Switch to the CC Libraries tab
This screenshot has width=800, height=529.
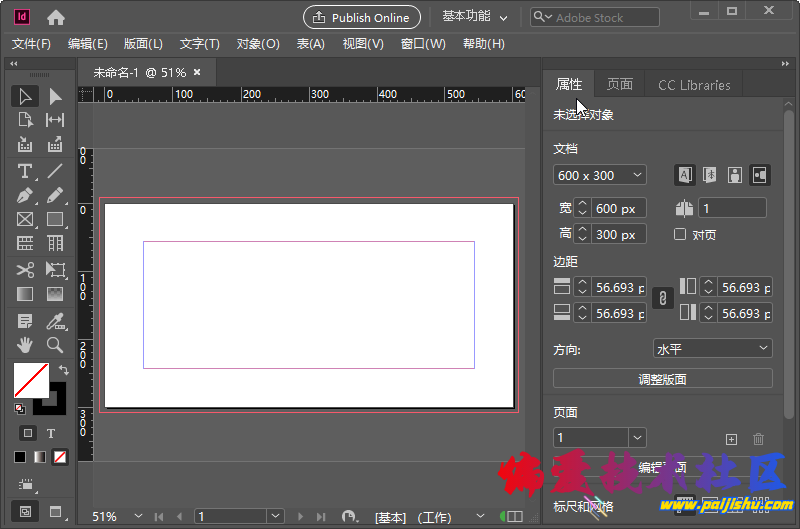pos(693,85)
